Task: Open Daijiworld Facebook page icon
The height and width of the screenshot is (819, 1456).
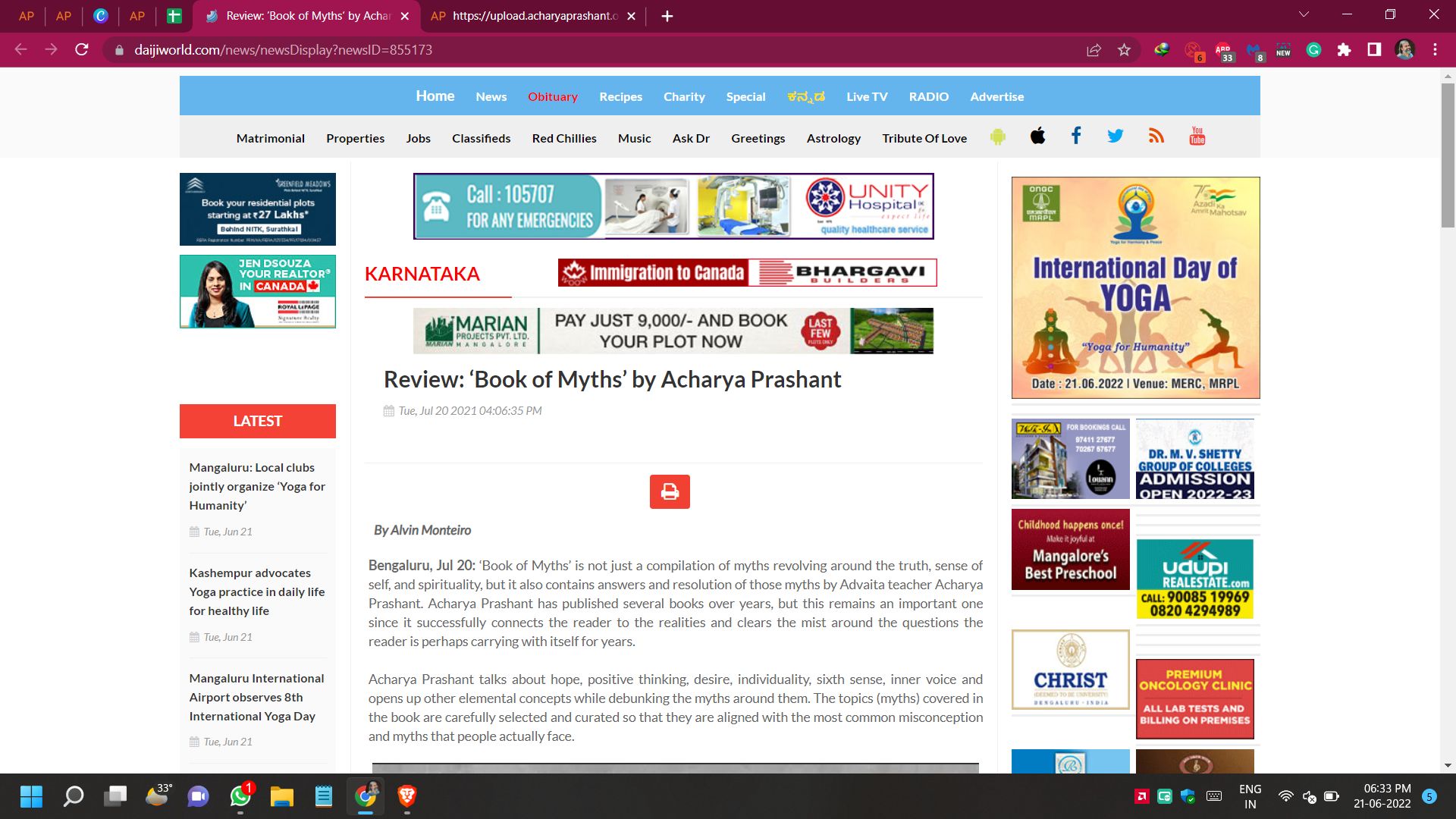Action: tap(1075, 136)
